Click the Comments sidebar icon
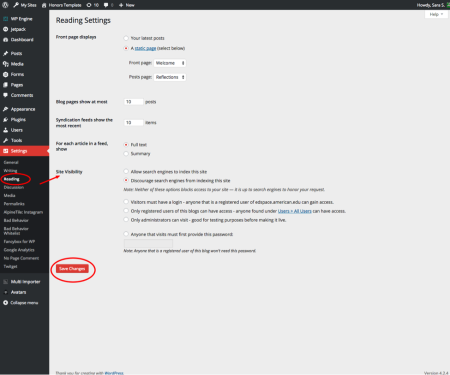Image resolution: width=450 pixels, height=375 pixels. click(5, 95)
